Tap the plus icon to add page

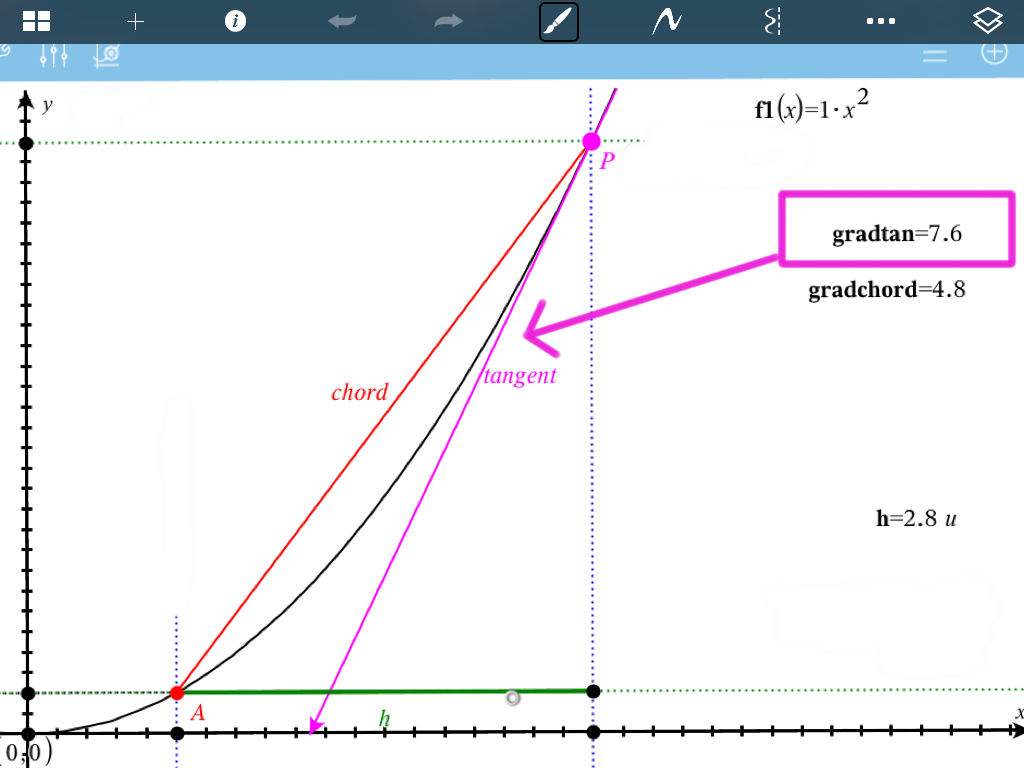click(x=135, y=21)
